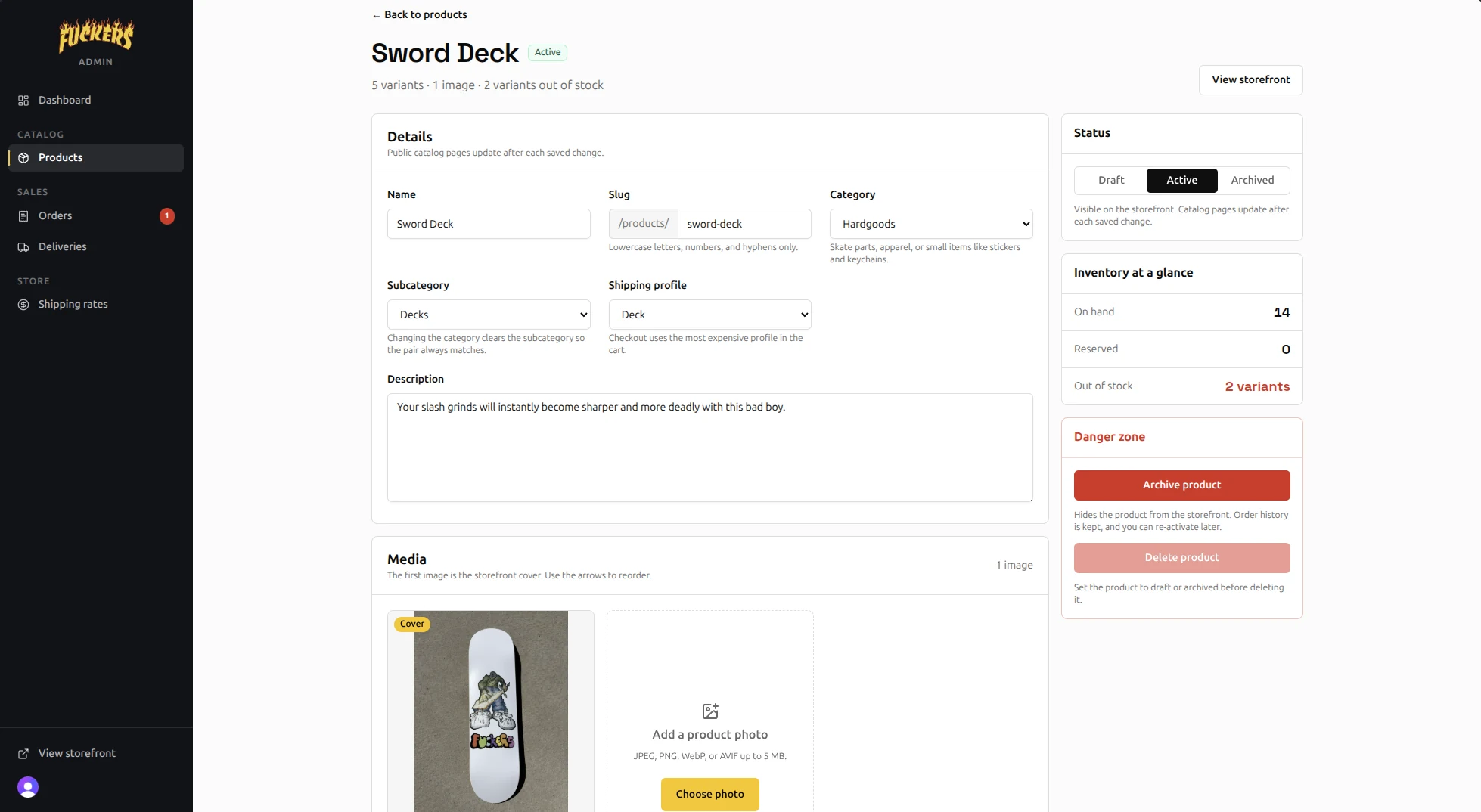
Task: Open the Subcategory dropdown showing Decks
Action: (489, 315)
